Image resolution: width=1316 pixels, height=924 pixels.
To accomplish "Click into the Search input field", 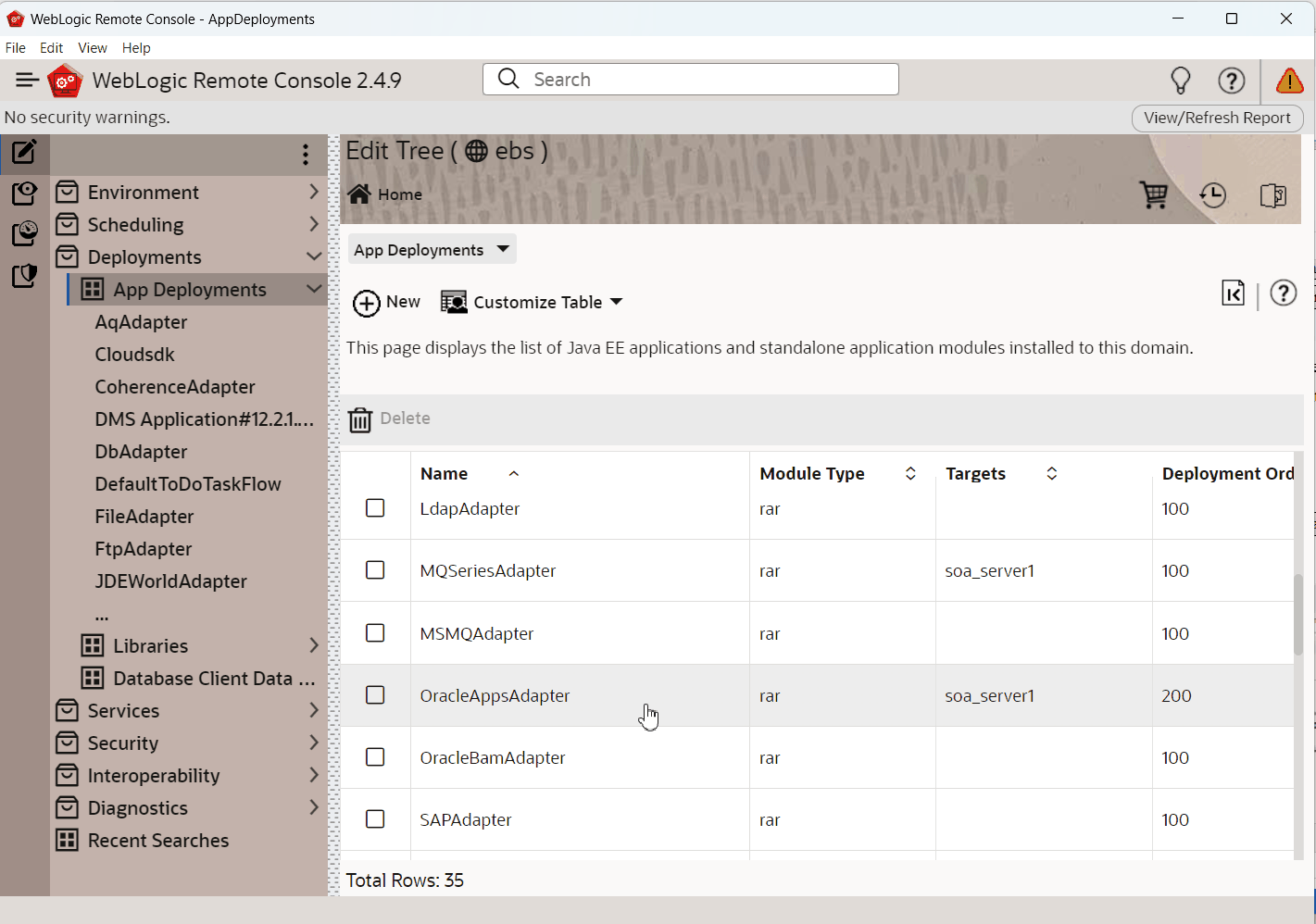I will tap(691, 80).
